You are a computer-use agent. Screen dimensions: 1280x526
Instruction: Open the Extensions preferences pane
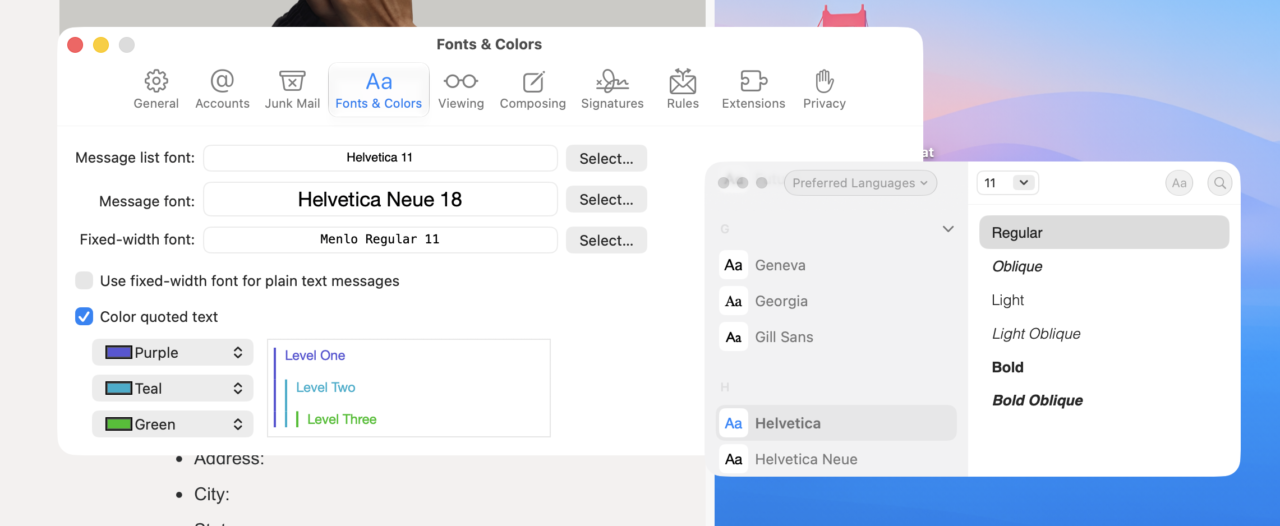[x=753, y=90]
